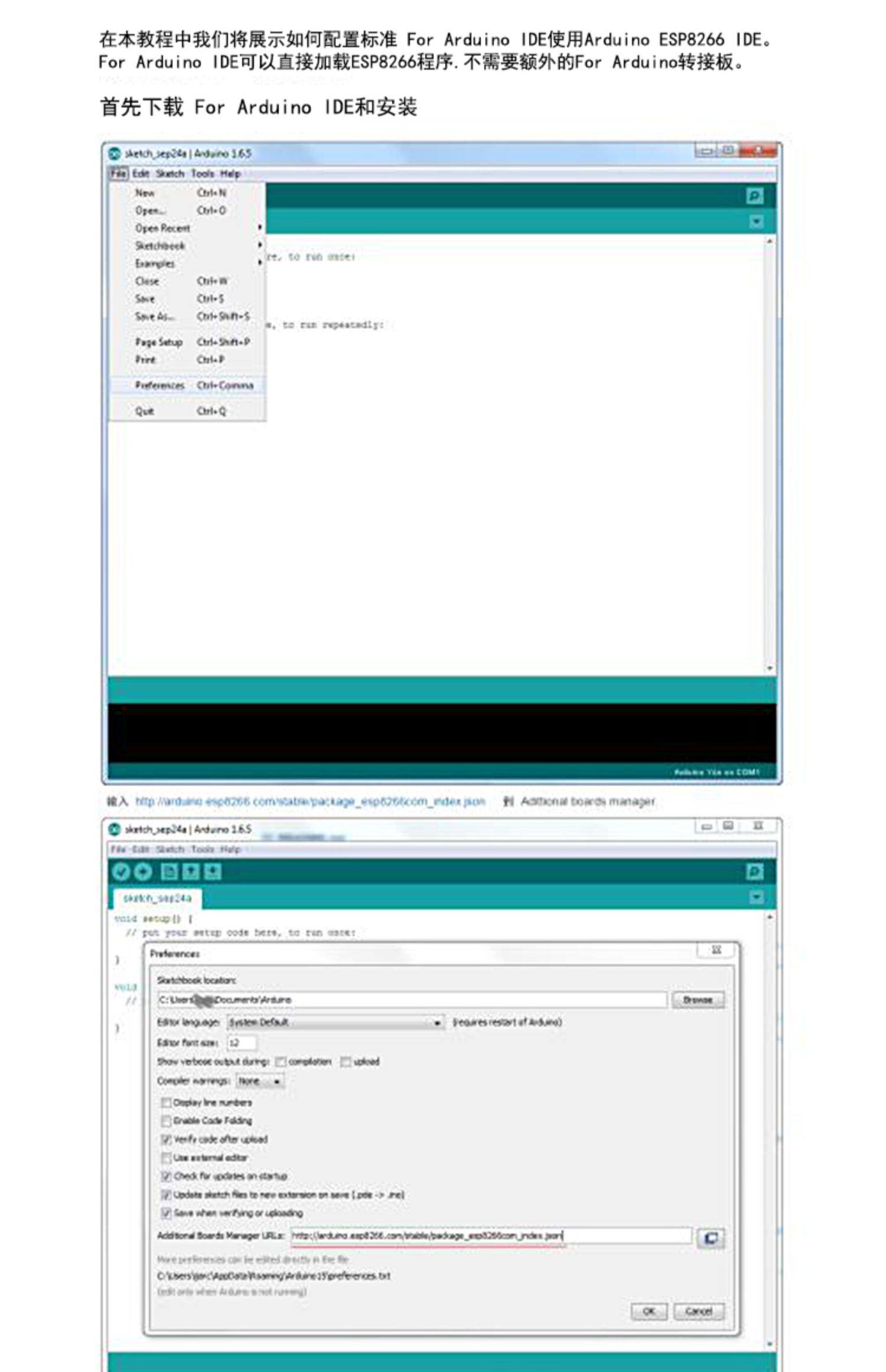Open Serial Monitor in the File-menu window
The width and height of the screenshot is (886, 1372).
coord(754,196)
